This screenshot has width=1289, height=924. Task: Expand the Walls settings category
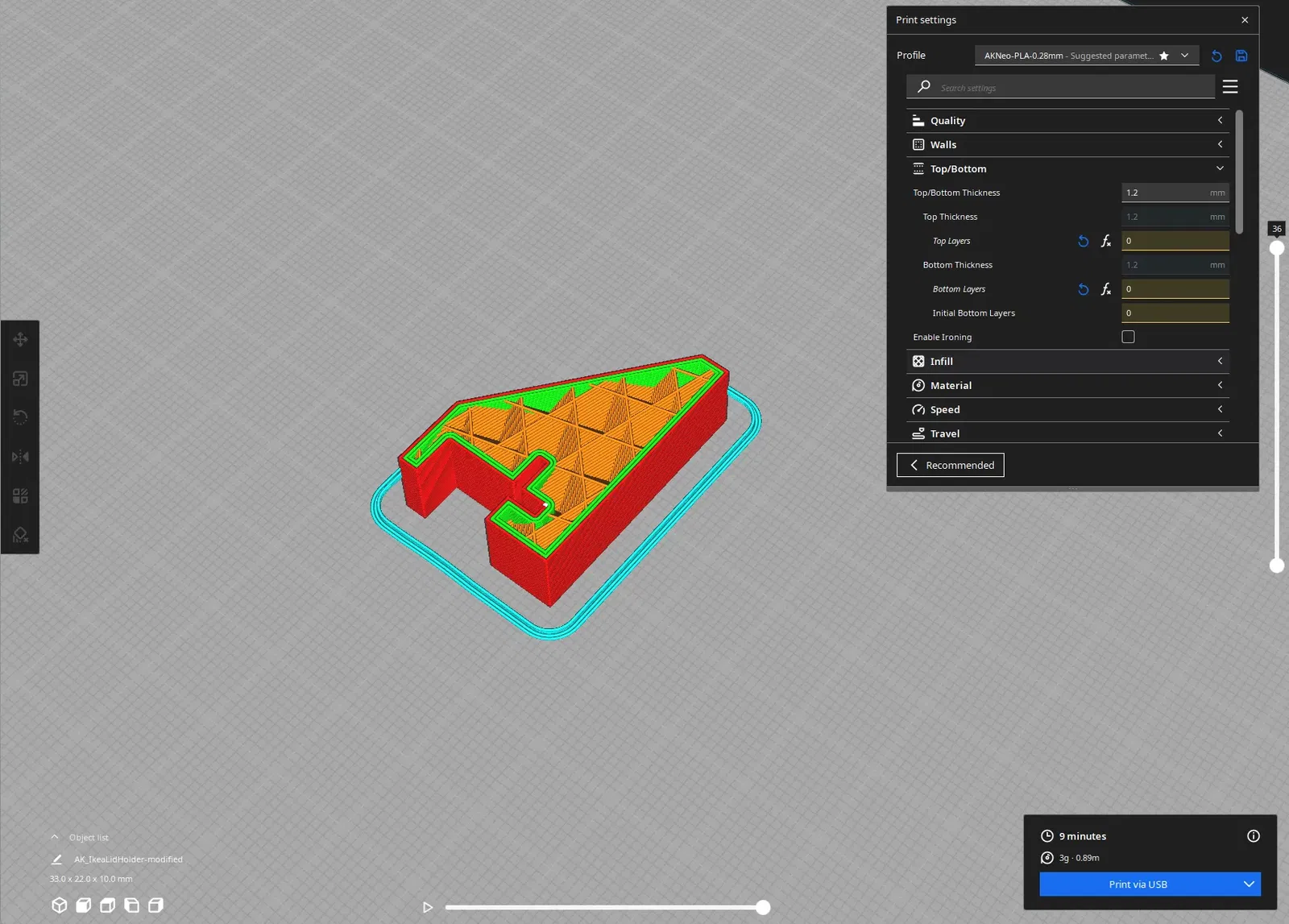pos(1067,145)
